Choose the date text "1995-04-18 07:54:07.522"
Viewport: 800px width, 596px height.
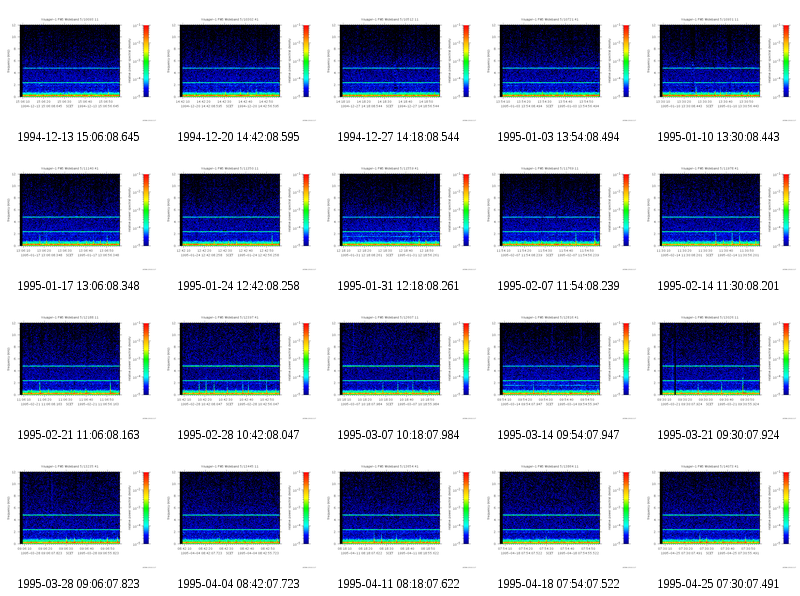(x=559, y=584)
